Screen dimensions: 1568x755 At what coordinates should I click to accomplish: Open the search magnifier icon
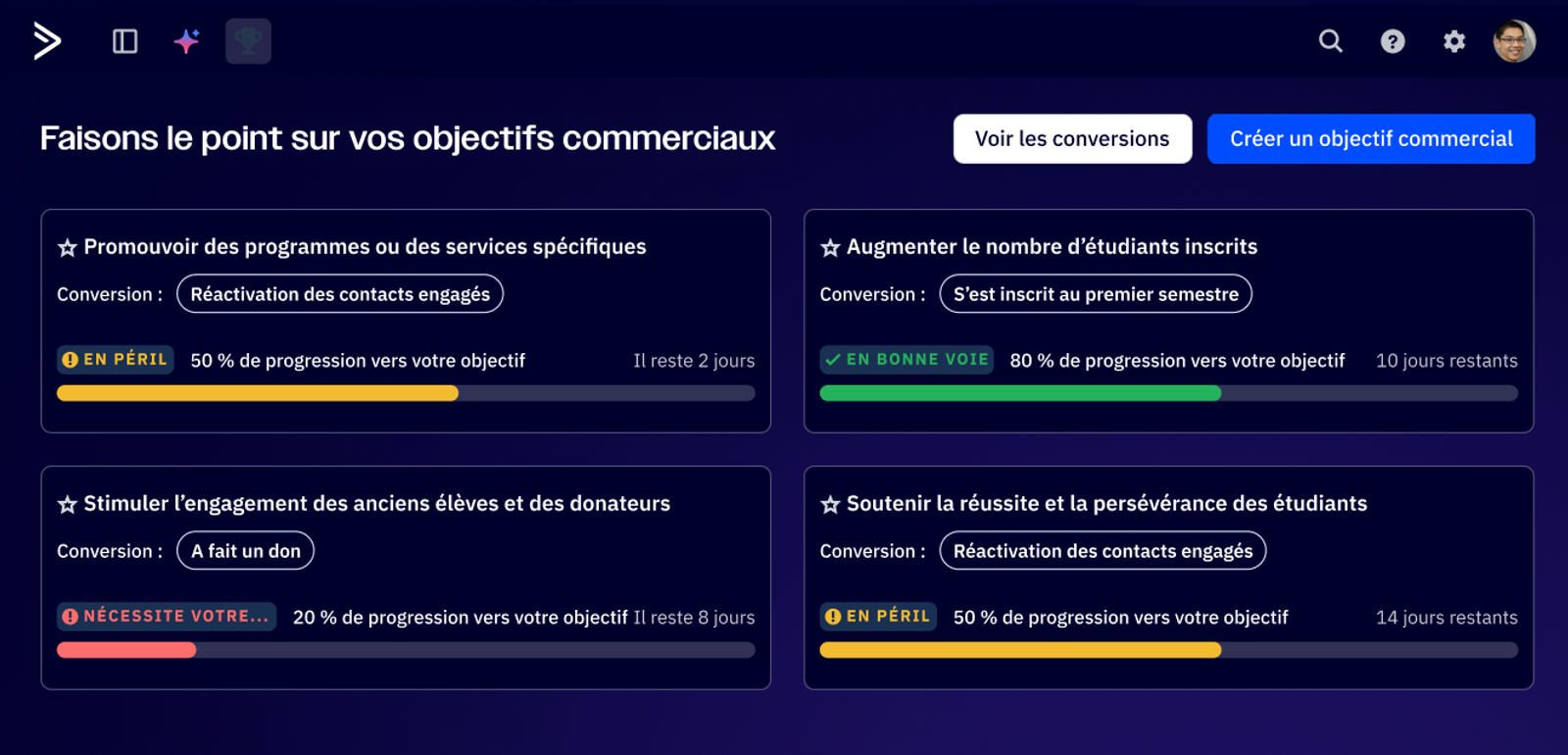(x=1330, y=41)
